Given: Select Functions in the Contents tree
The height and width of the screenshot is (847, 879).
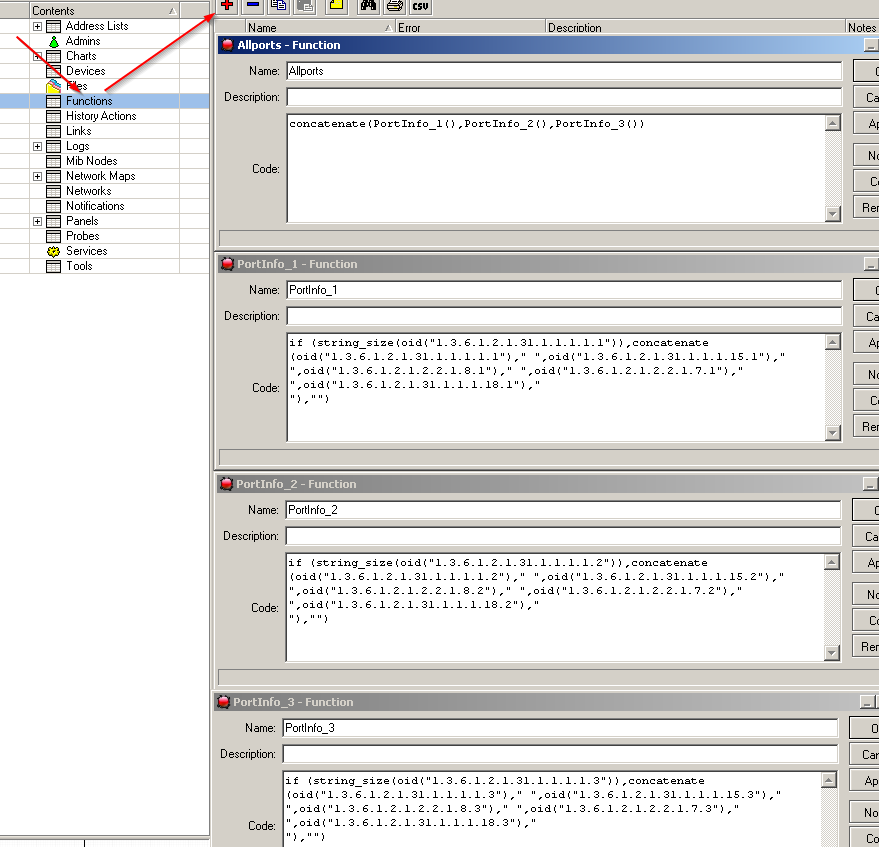Looking at the screenshot, I should click(x=89, y=101).
